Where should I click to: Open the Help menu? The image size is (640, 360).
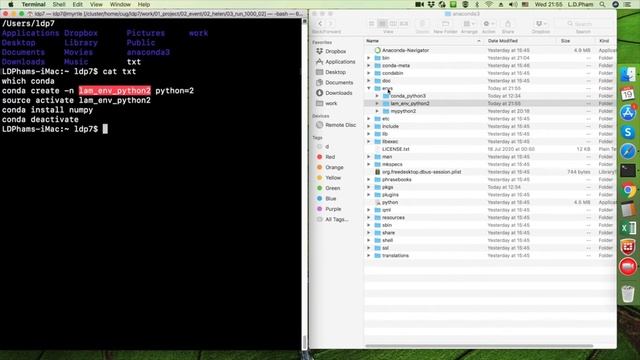[143, 4]
